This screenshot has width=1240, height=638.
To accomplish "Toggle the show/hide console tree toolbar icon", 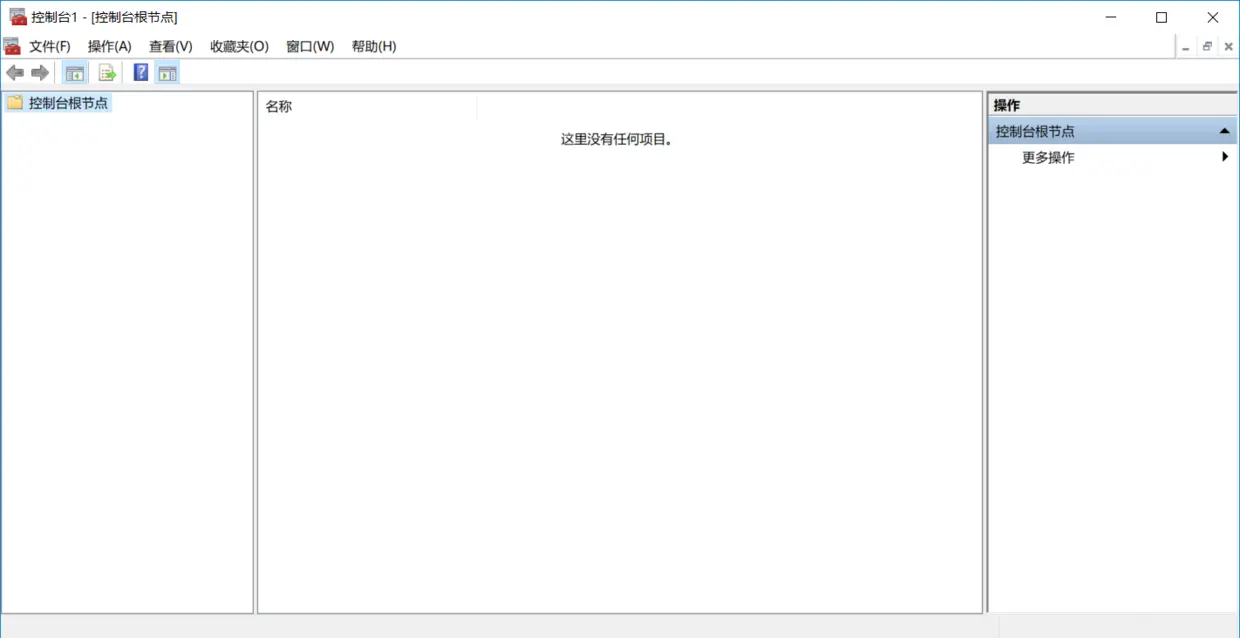I will click(x=74, y=71).
